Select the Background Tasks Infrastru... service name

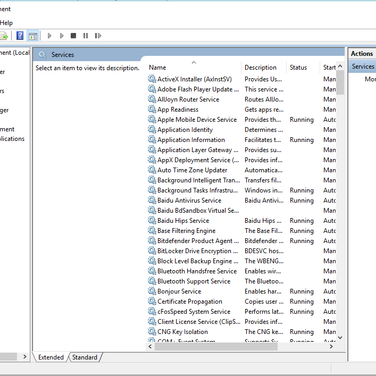click(x=197, y=190)
